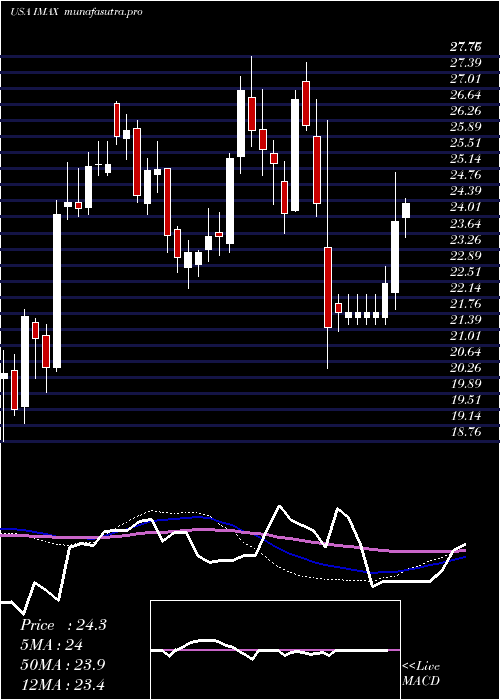Click the 19.89 price axis label

click(466, 384)
